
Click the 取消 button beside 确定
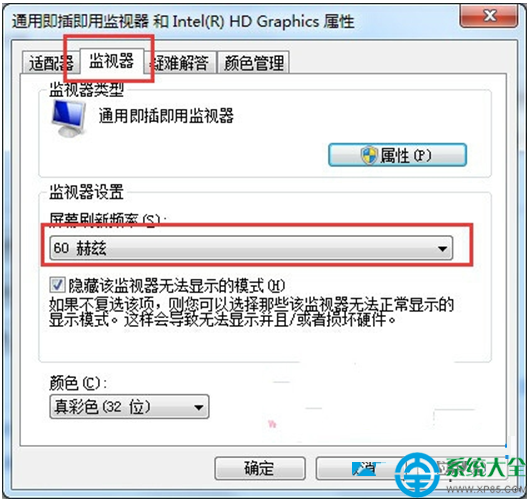tap(362, 468)
